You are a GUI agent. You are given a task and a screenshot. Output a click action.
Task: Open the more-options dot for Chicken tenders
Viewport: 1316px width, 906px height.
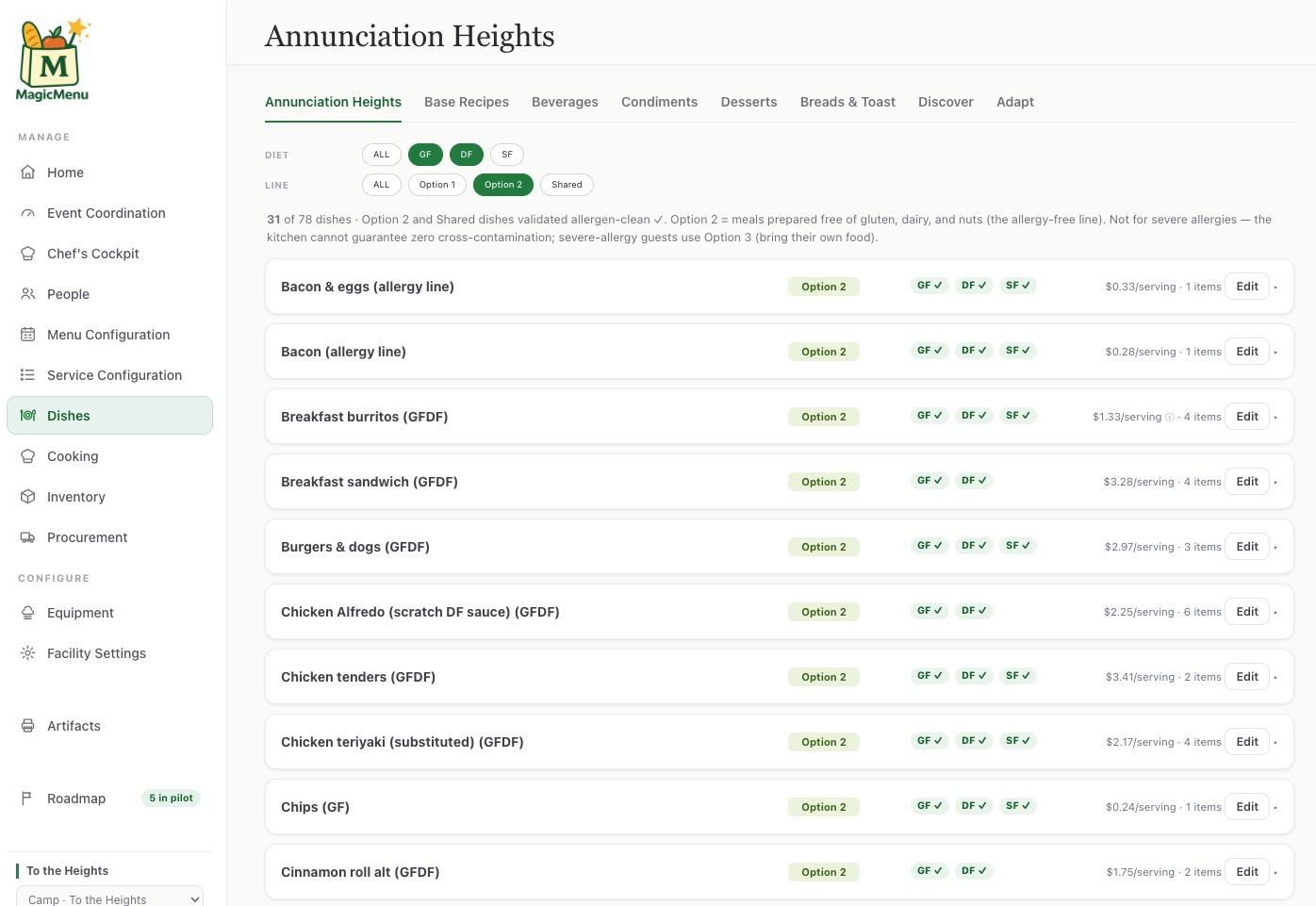pyautogui.click(x=1276, y=677)
